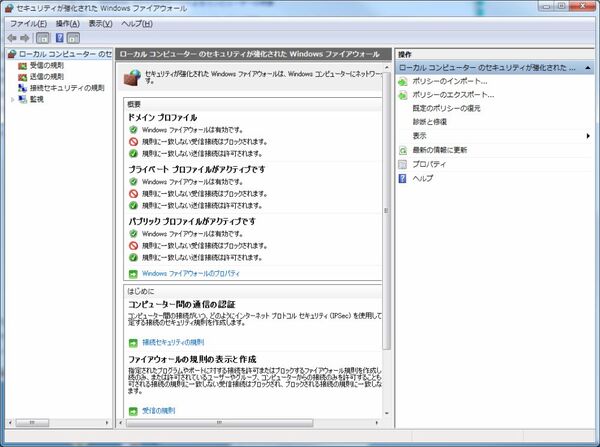
Task: Click the Forward arrow toolbar icon
Action: 25,38
